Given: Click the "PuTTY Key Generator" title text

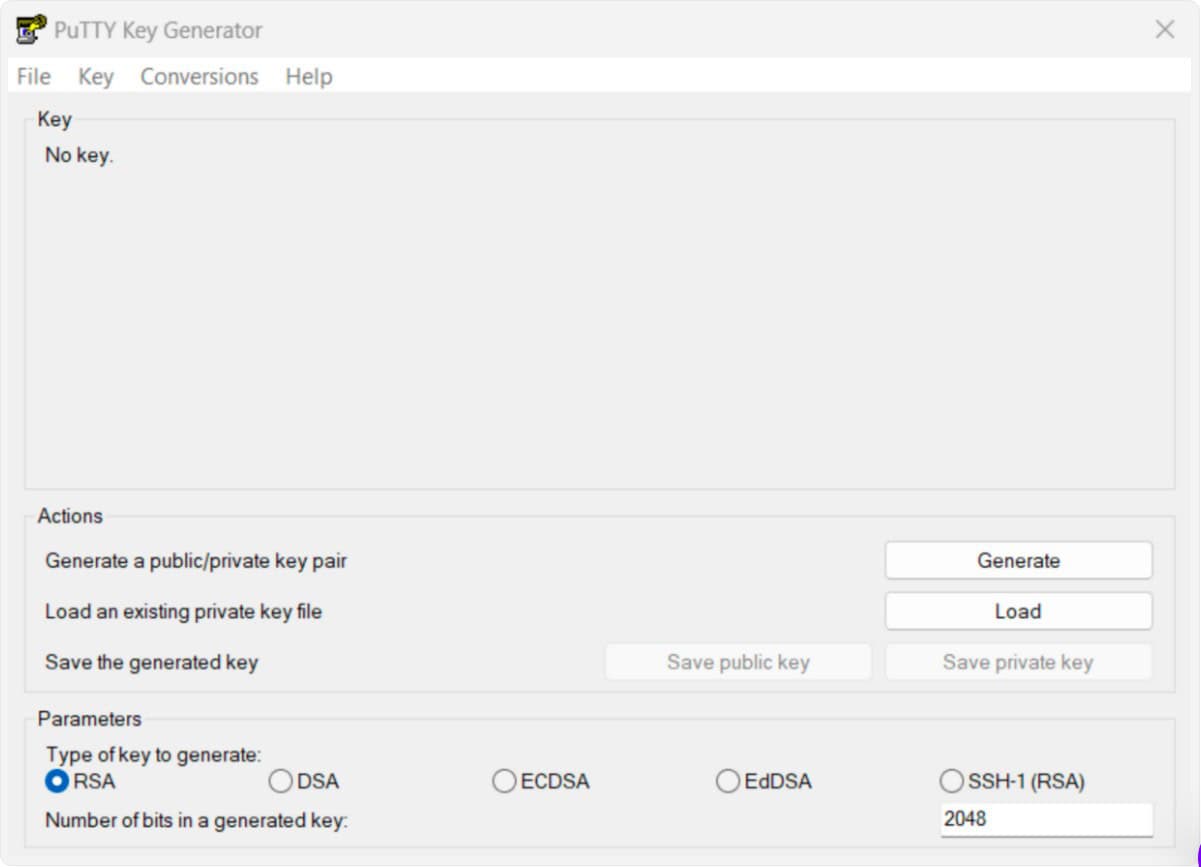Looking at the screenshot, I should tap(158, 30).
